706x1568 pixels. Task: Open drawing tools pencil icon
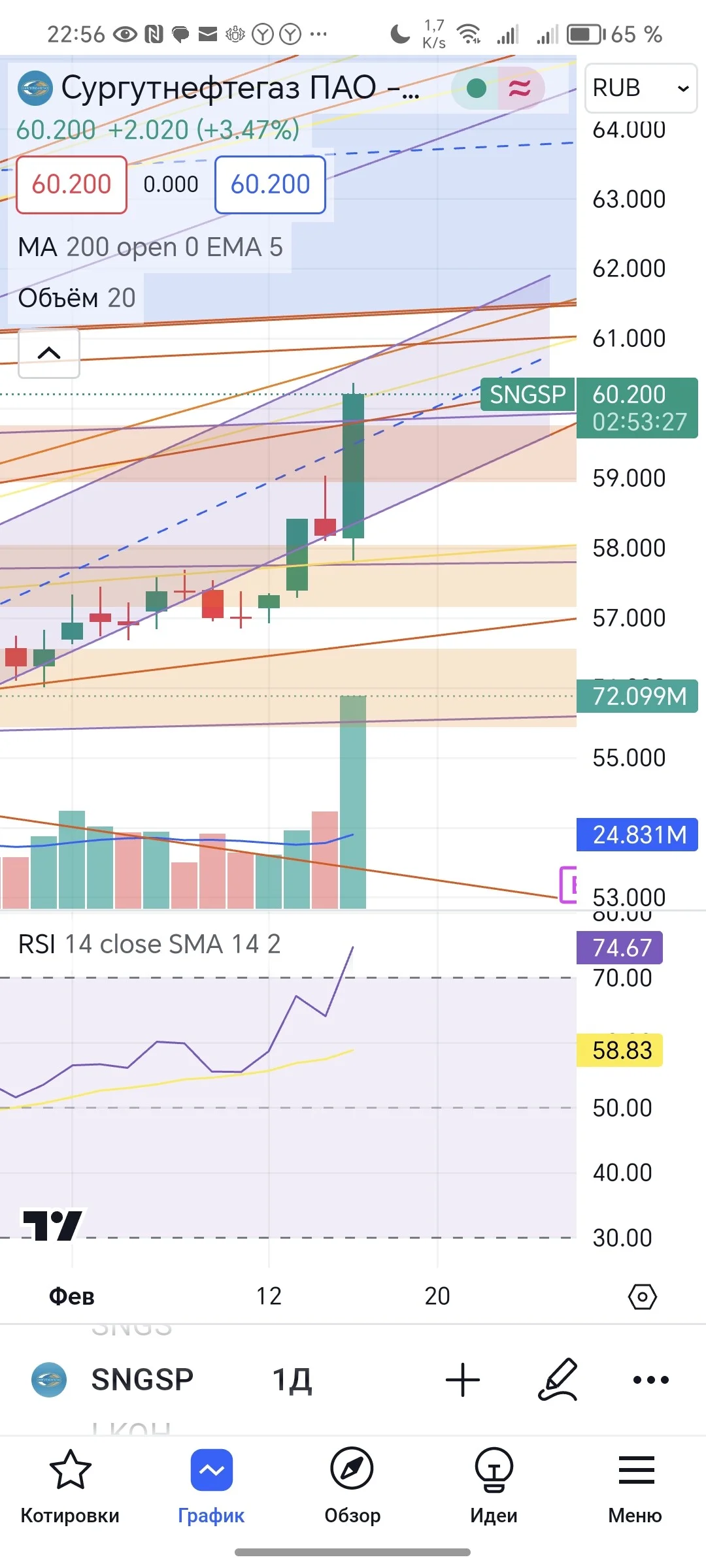pos(558,1379)
